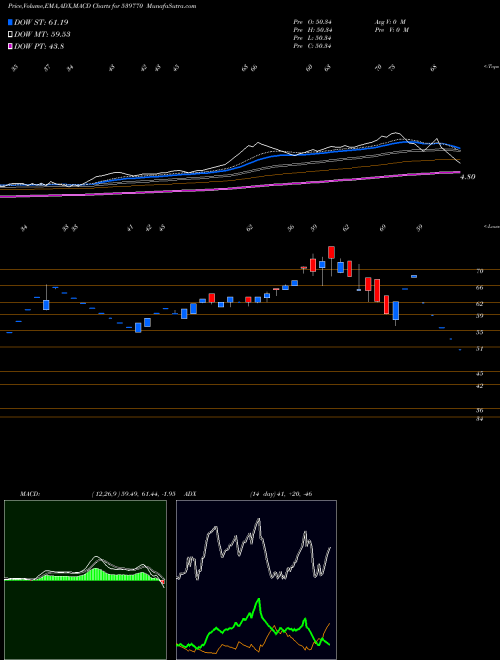Select the 'DOW MT: 59.53' legend text

tap(42, 35)
